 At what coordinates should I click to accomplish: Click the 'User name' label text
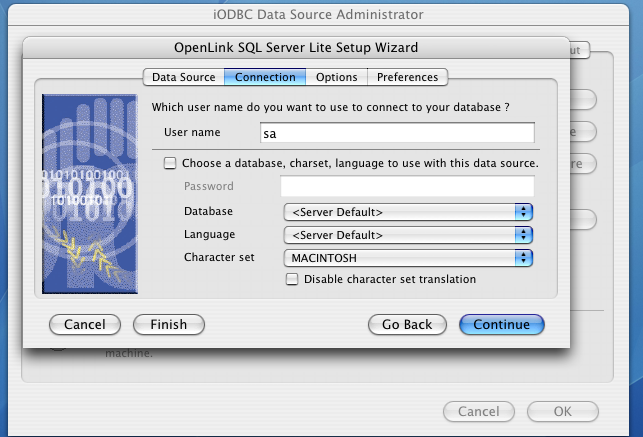[x=192, y=132]
